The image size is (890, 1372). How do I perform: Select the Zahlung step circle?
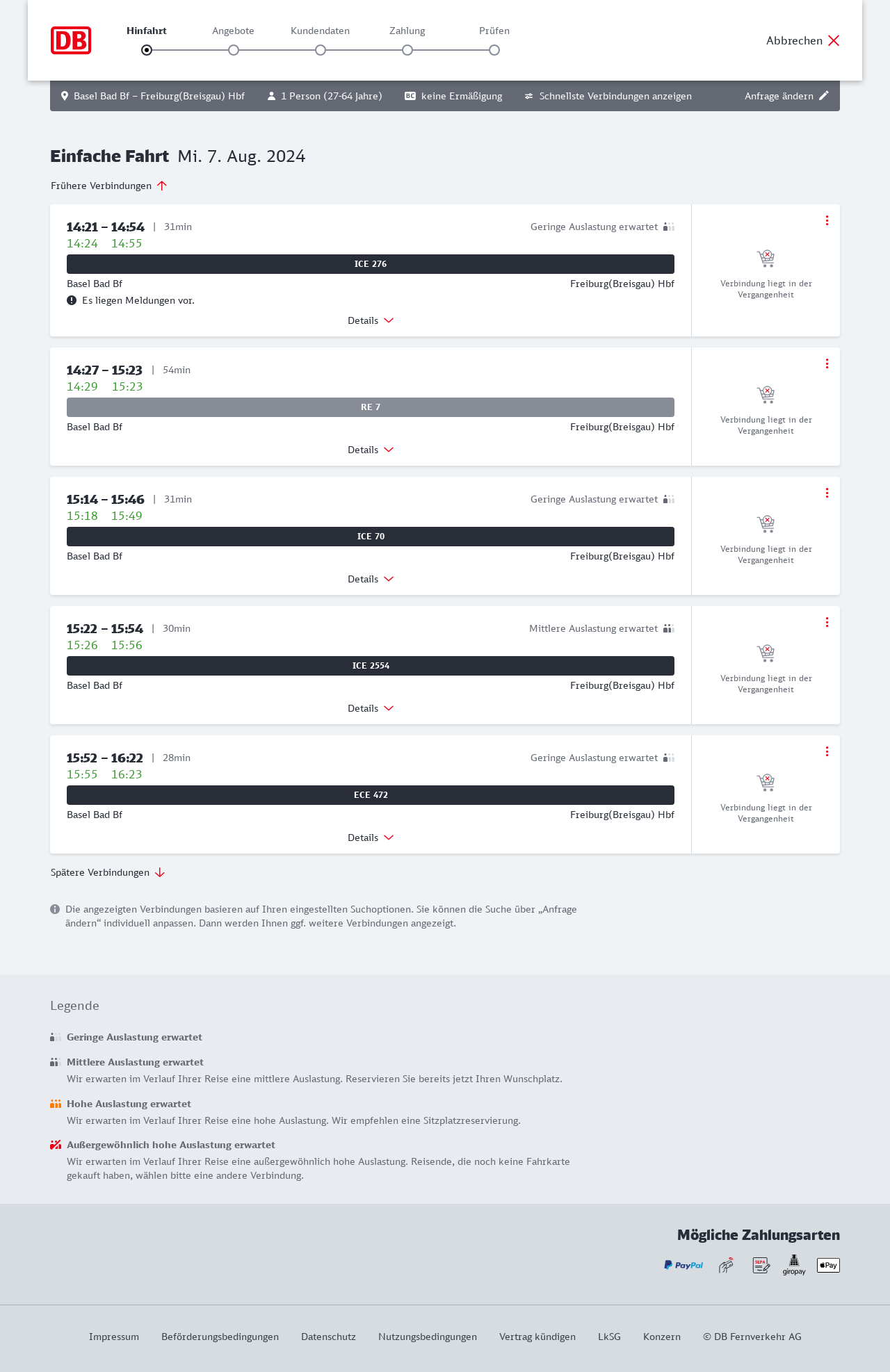[x=407, y=50]
